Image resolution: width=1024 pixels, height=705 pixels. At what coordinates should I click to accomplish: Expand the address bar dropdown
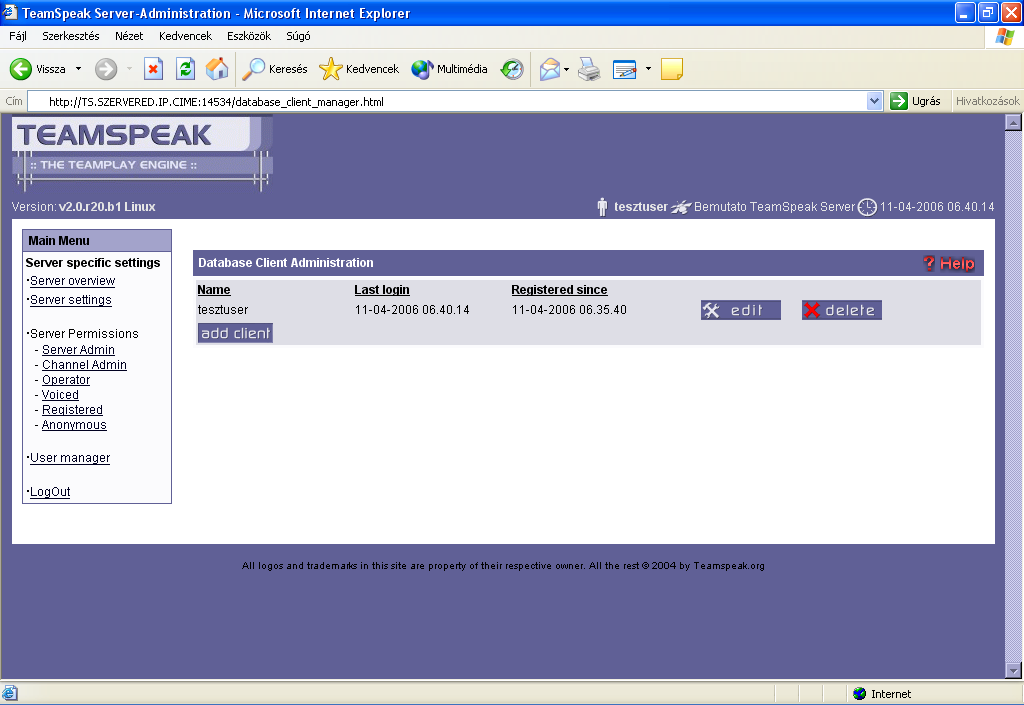(874, 101)
